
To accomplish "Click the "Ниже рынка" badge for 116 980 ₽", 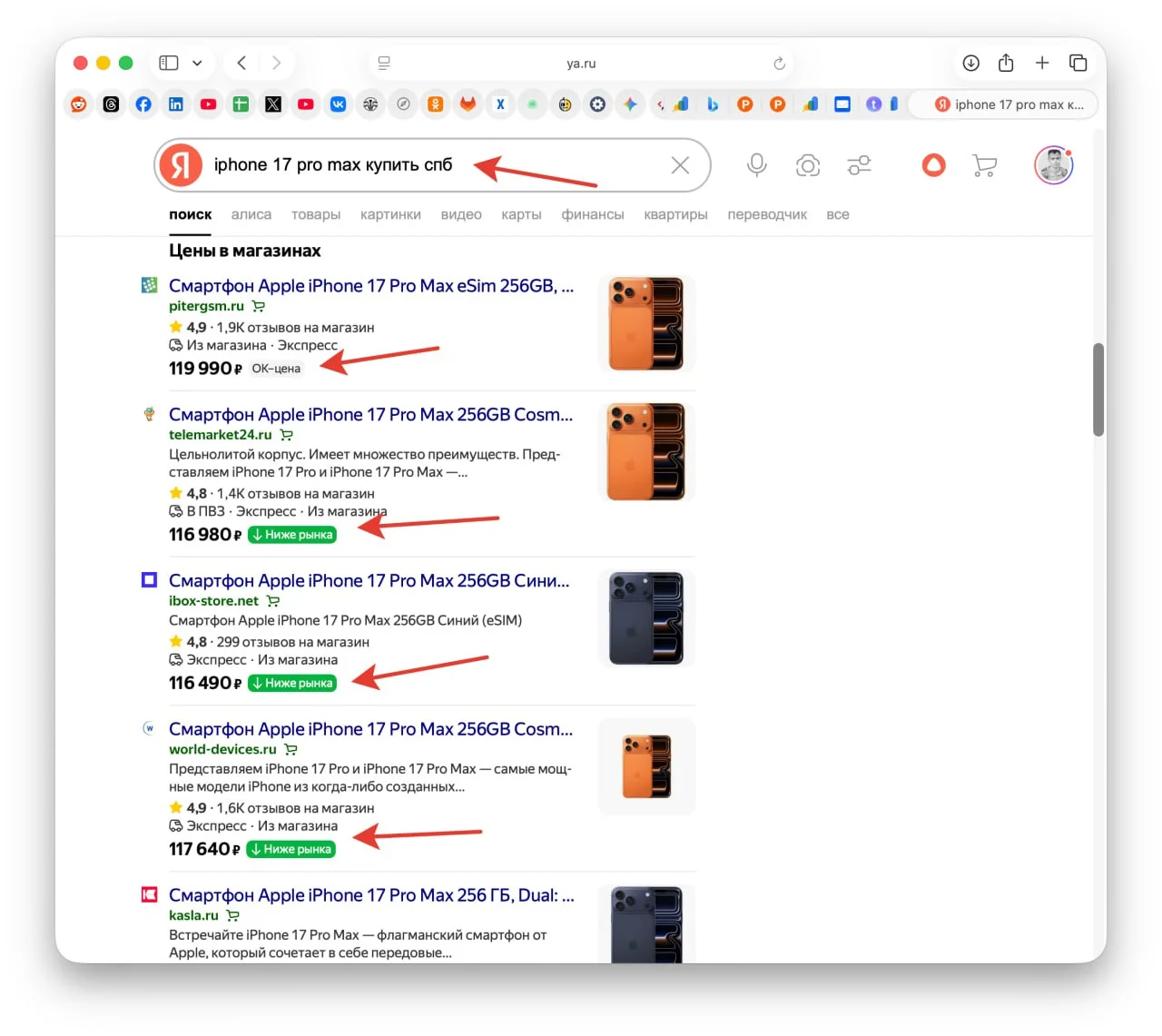I will (292, 535).
